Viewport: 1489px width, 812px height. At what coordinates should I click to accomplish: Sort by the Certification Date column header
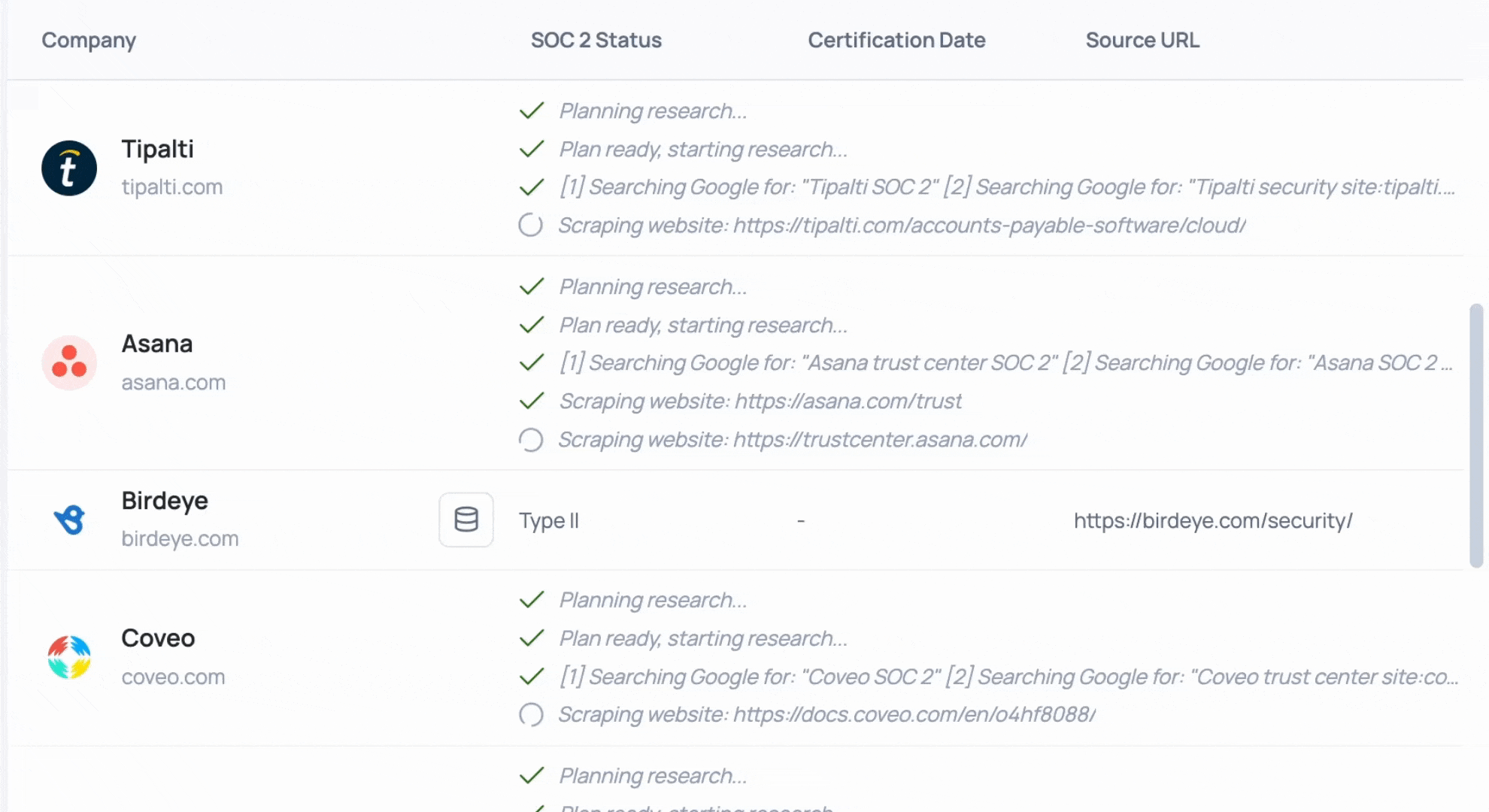pos(896,40)
